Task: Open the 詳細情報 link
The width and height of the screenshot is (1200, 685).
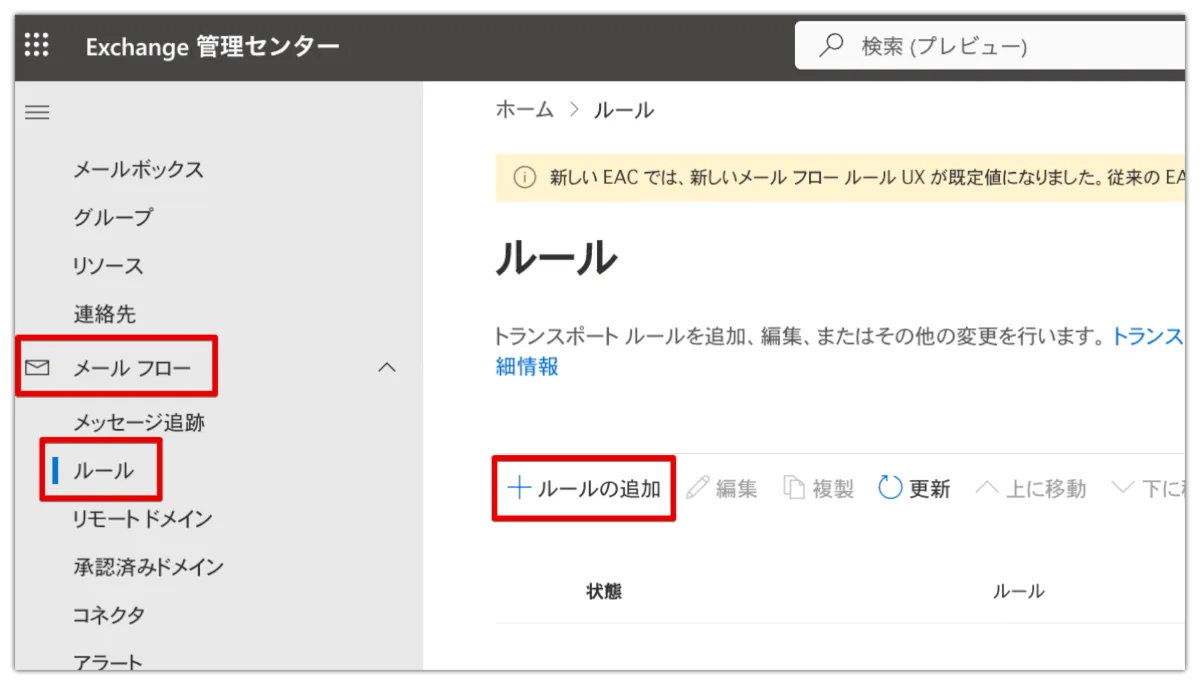Action: tap(527, 367)
